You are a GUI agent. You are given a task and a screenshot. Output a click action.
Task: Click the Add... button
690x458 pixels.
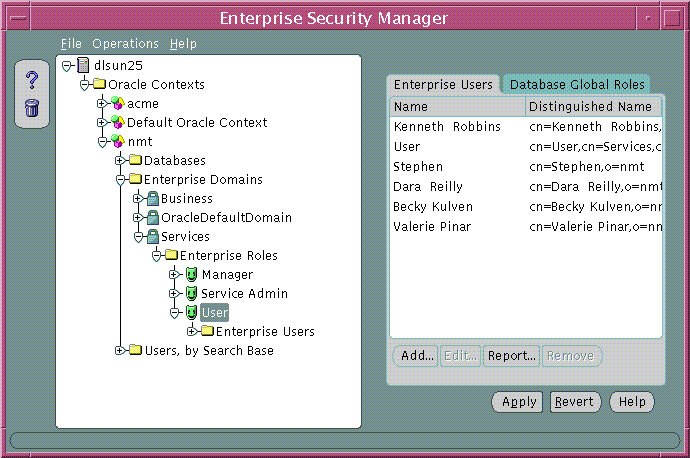tap(416, 356)
